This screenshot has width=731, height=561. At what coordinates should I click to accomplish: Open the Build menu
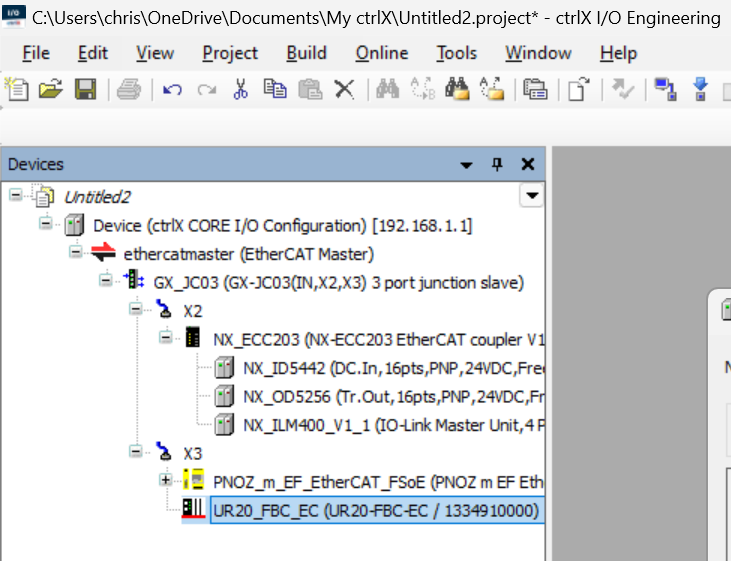(x=306, y=53)
